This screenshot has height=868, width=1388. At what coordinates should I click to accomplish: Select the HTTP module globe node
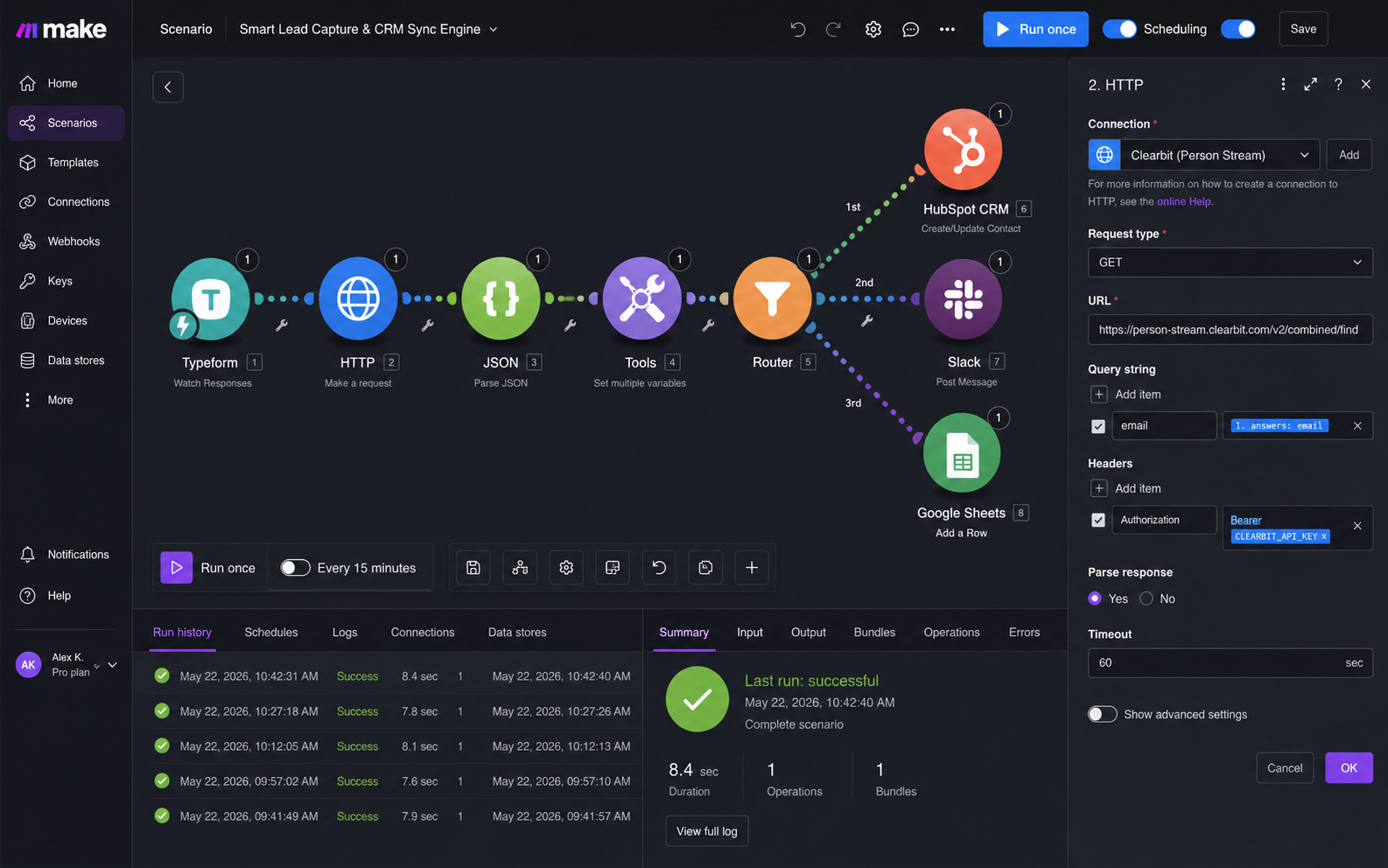358,298
